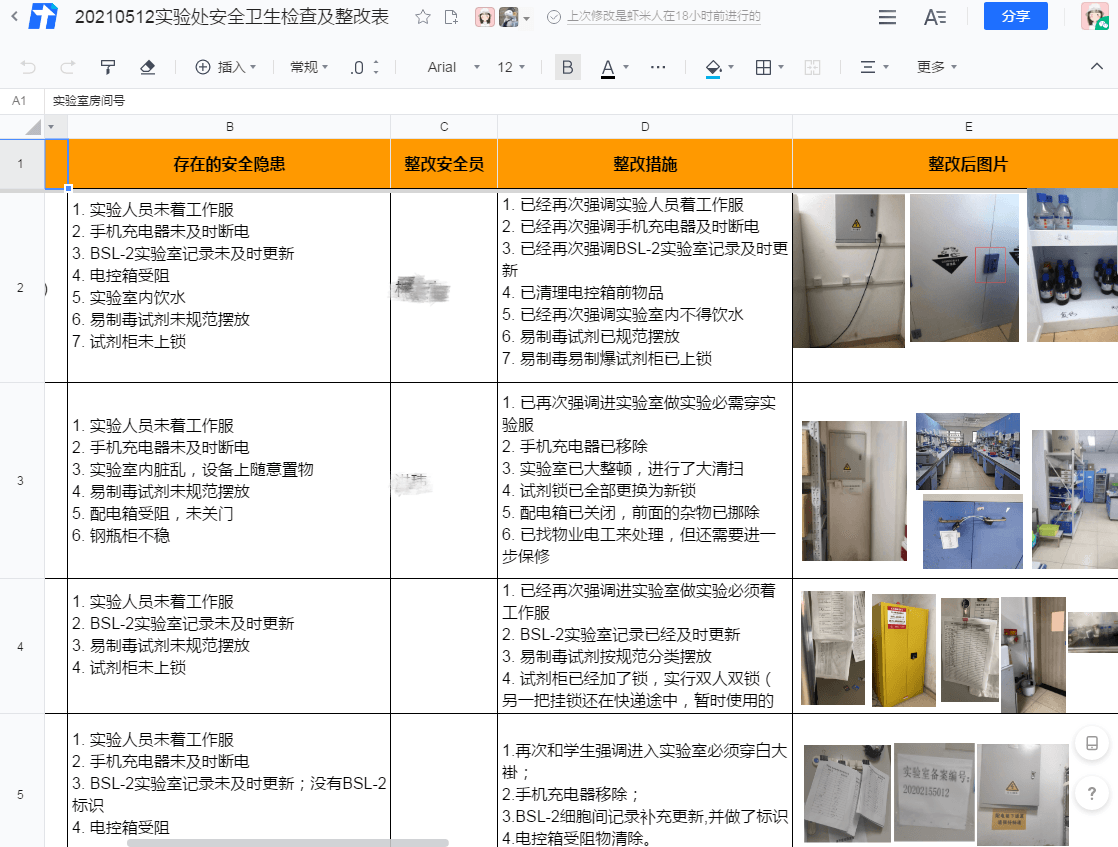Open the hamburger menu at top right
Viewport: 1118px width, 847px height.
[x=886, y=17]
